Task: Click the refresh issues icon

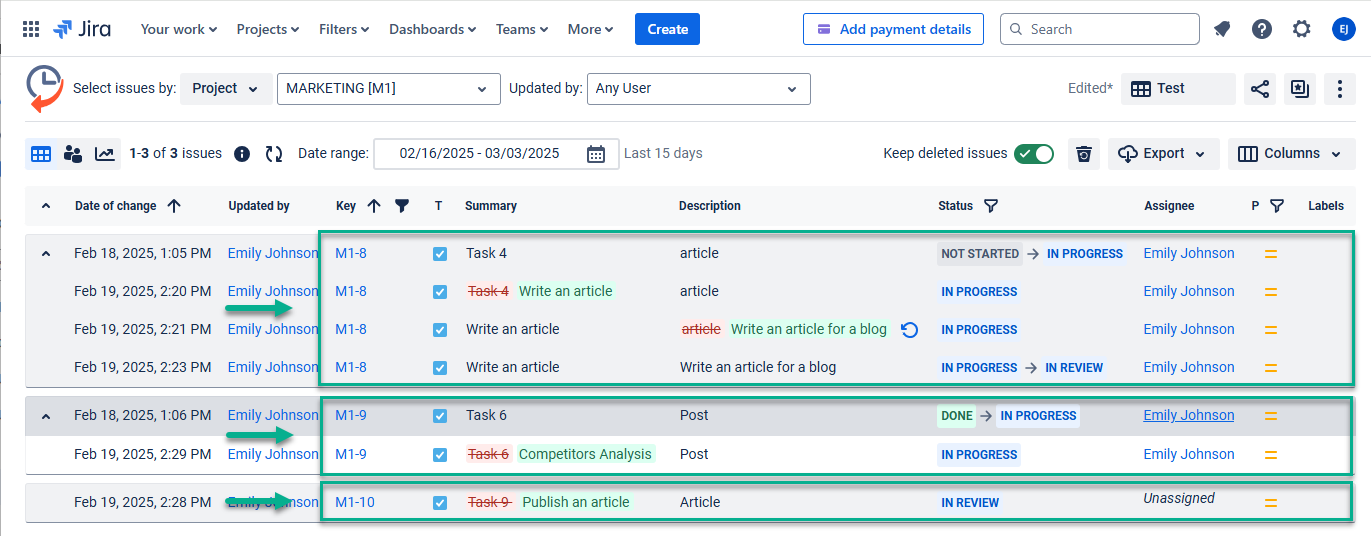Action: pyautogui.click(x=274, y=154)
